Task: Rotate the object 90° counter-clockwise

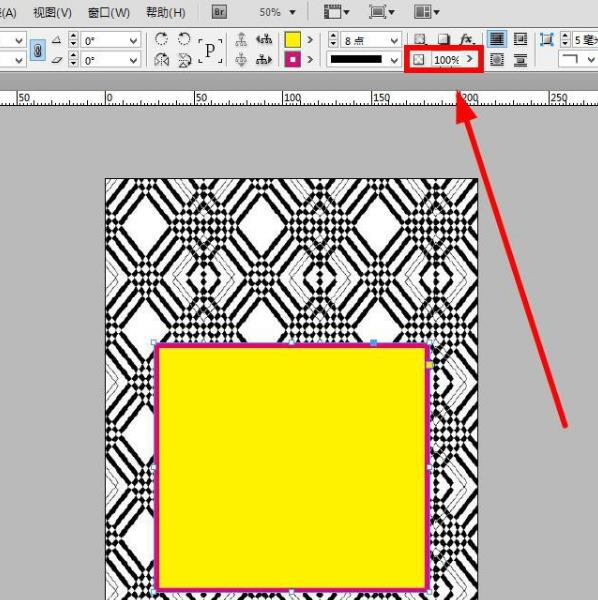Action: (x=184, y=39)
